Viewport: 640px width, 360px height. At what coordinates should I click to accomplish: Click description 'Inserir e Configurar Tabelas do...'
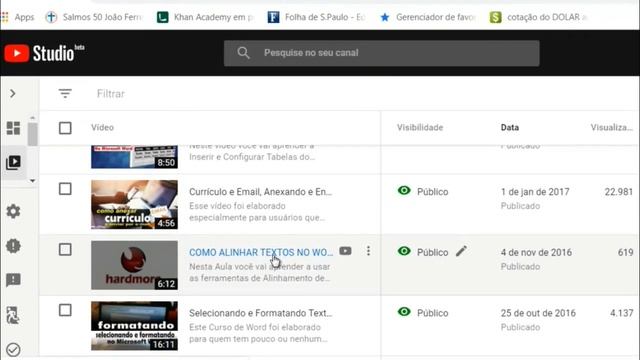252,157
